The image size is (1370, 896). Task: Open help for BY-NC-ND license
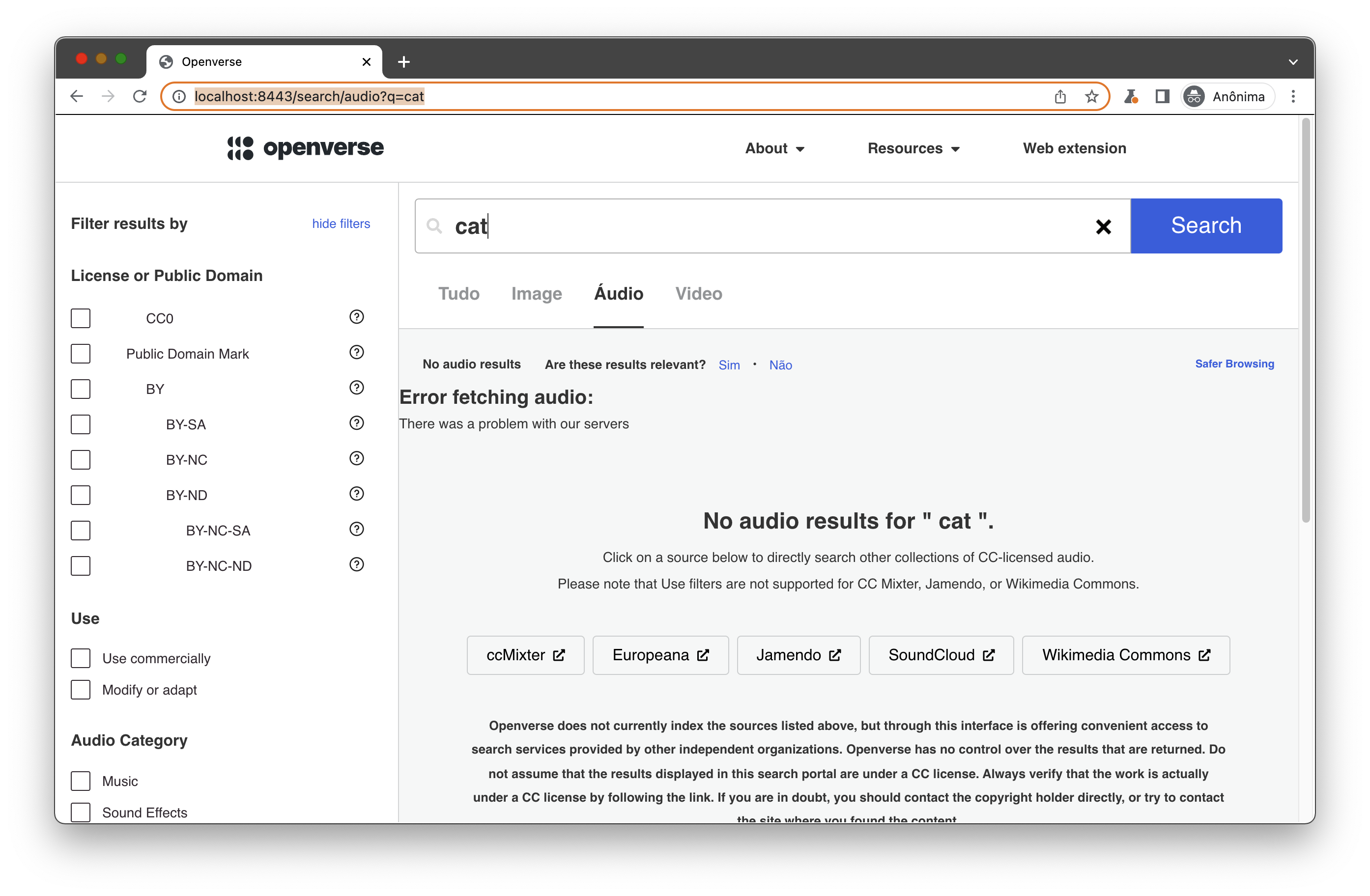(356, 564)
